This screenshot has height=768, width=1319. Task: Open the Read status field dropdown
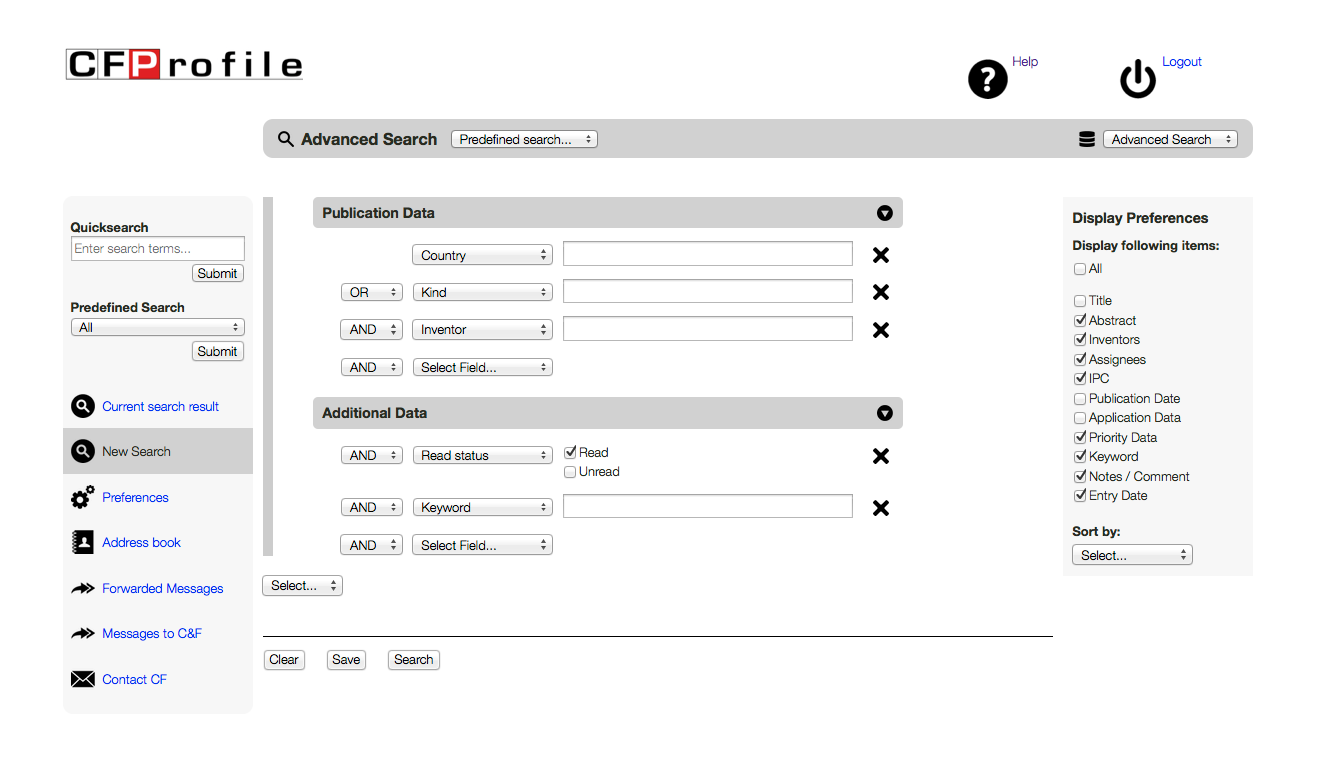[x=482, y=455]
